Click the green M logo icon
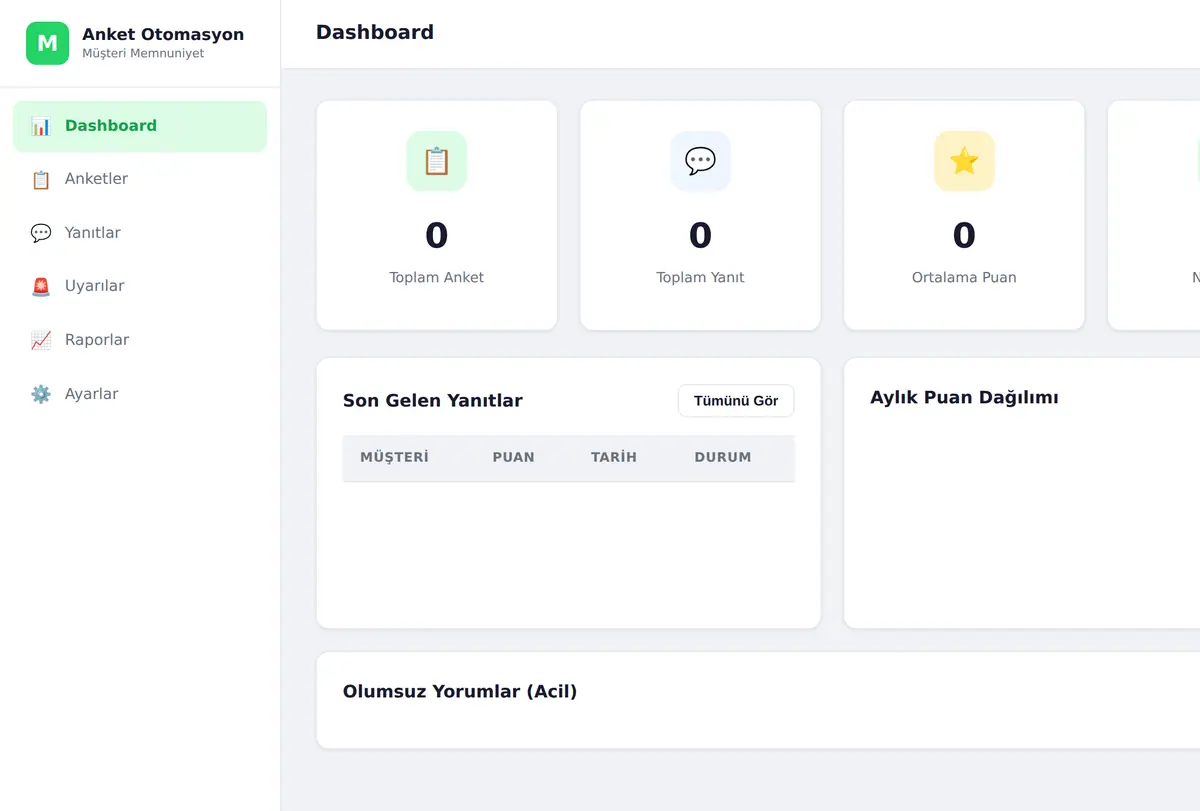The width and height of the screenshot is (1200, 811). pos(47,43)
